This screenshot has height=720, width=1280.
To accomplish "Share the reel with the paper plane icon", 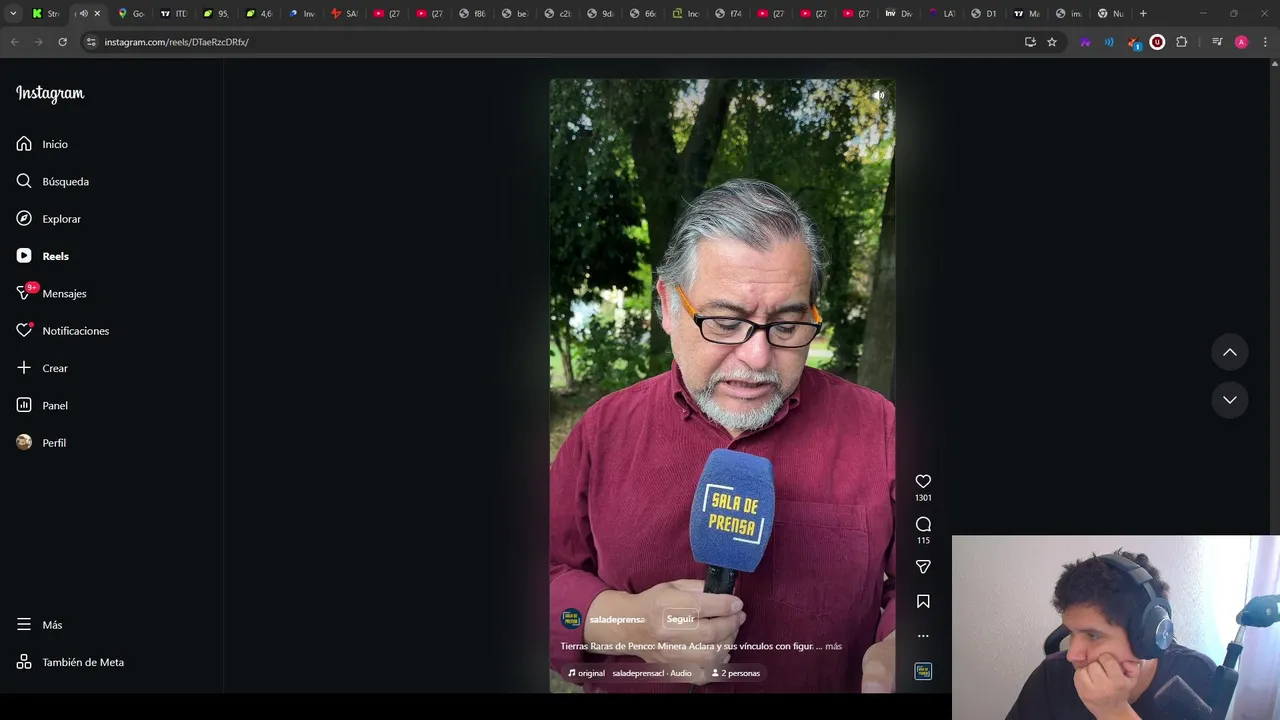I will [x=923, y=567].
